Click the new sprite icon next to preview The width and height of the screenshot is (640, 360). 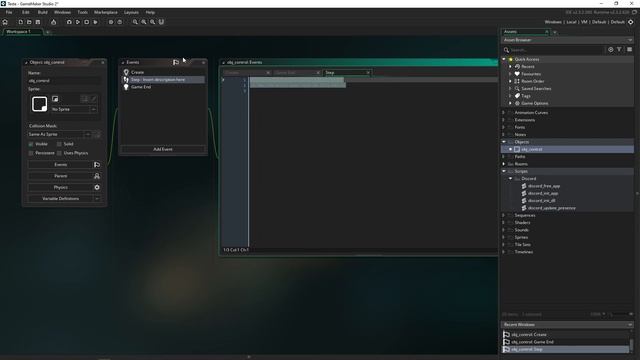tap(55, 99)
